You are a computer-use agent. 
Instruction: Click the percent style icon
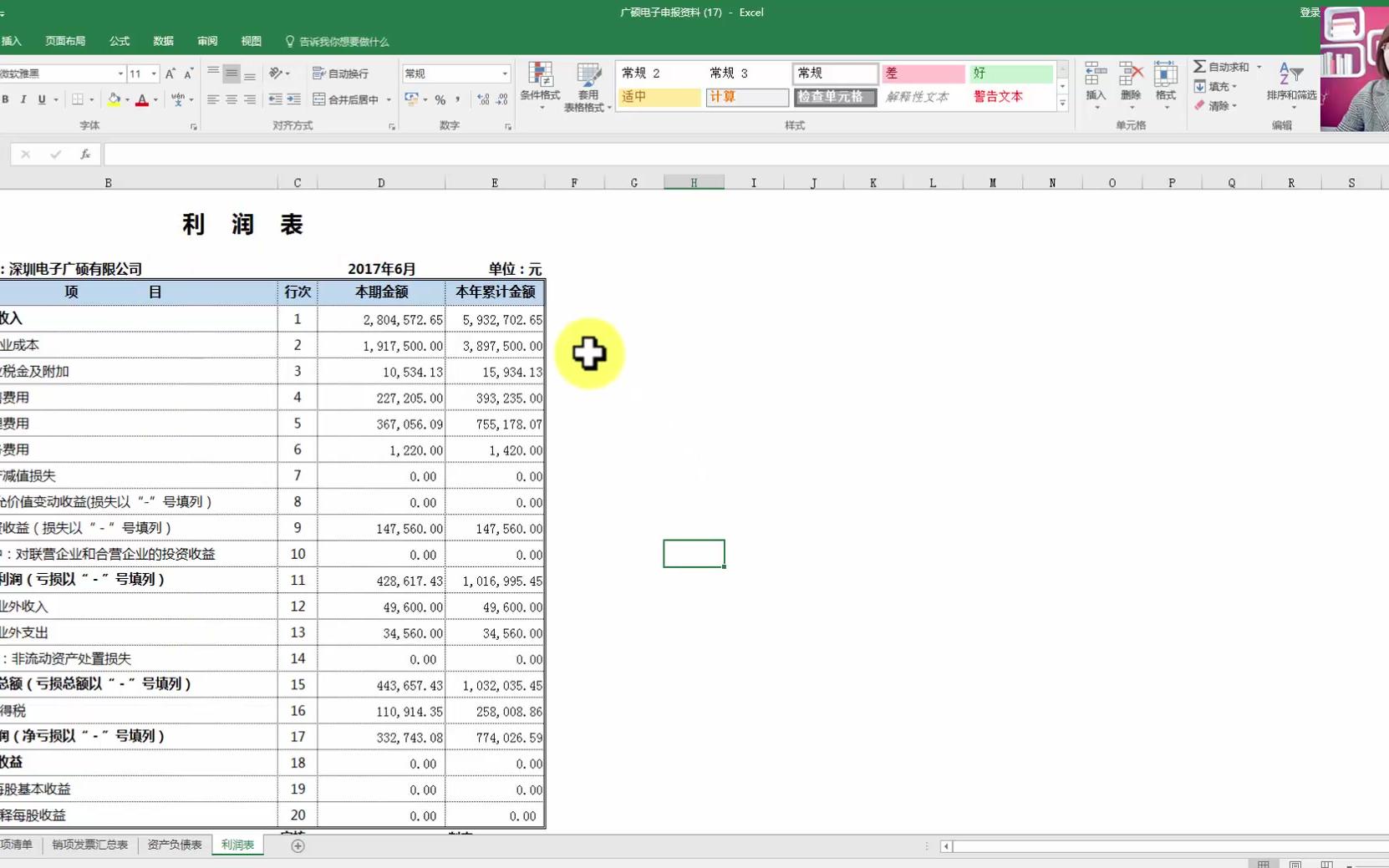tap(440, 99)
